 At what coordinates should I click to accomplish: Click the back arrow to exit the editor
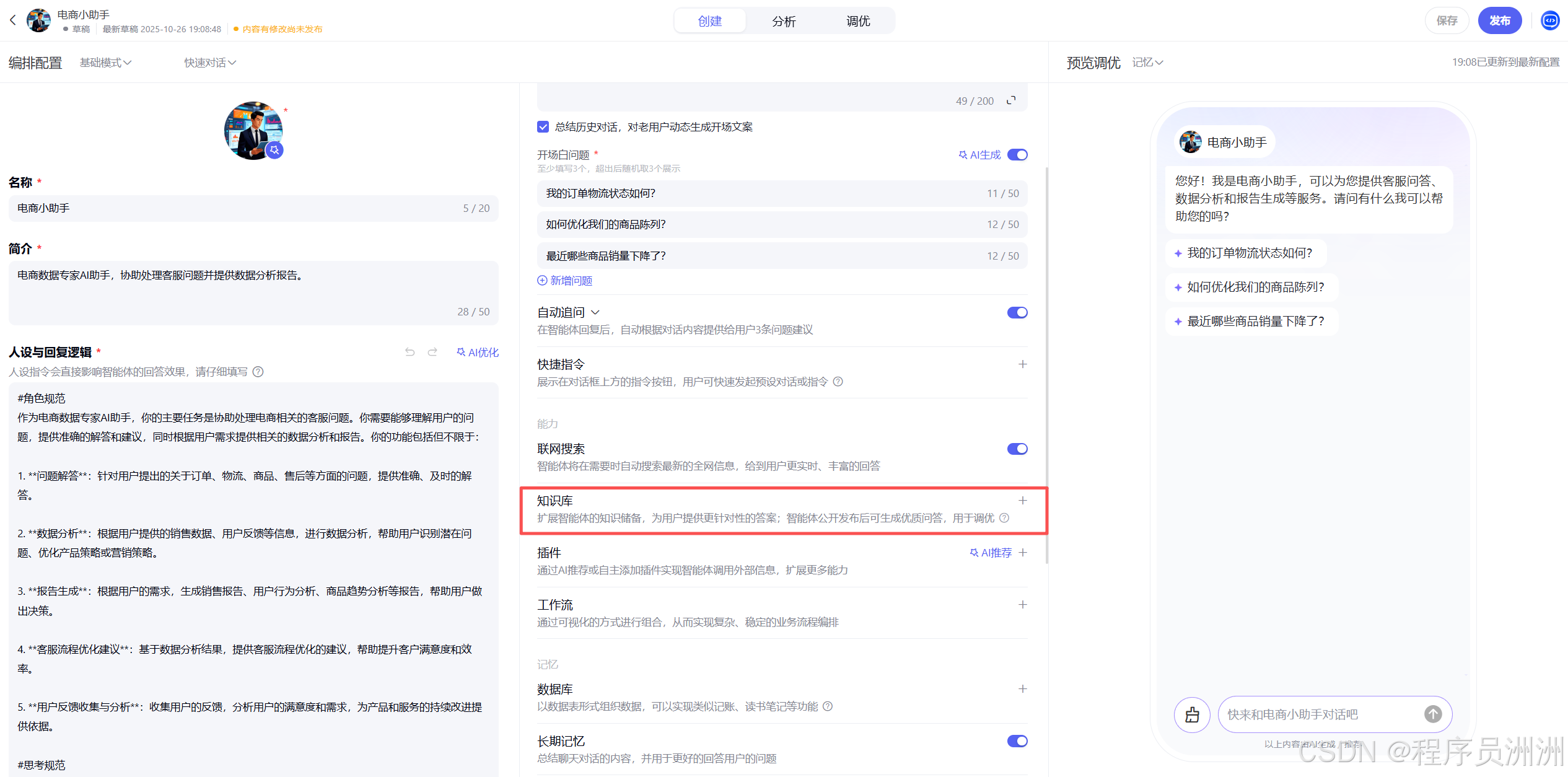point(13,20)
